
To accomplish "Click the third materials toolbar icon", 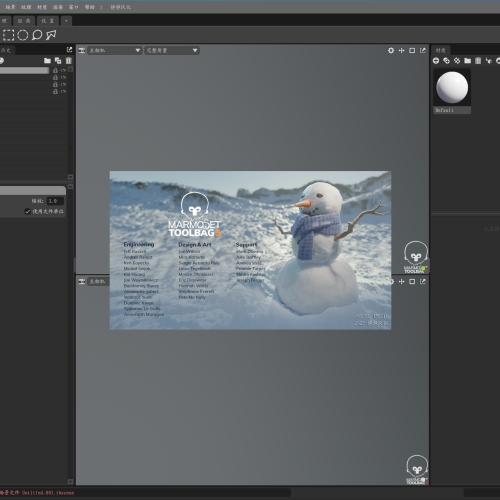I will (x=457, y=61).
